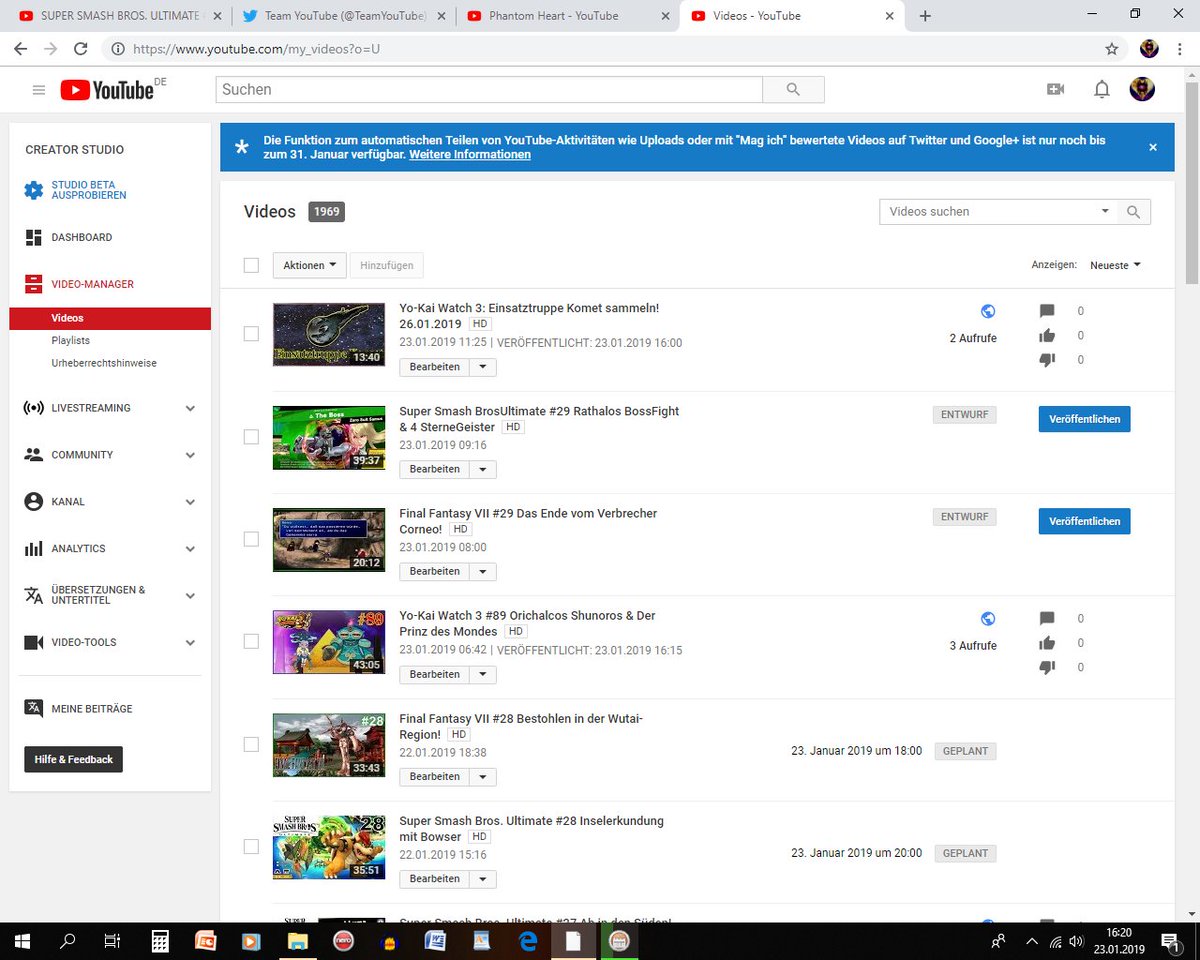Expand the Kanal section
1200x960 pixels.
(x=190, y=502)
